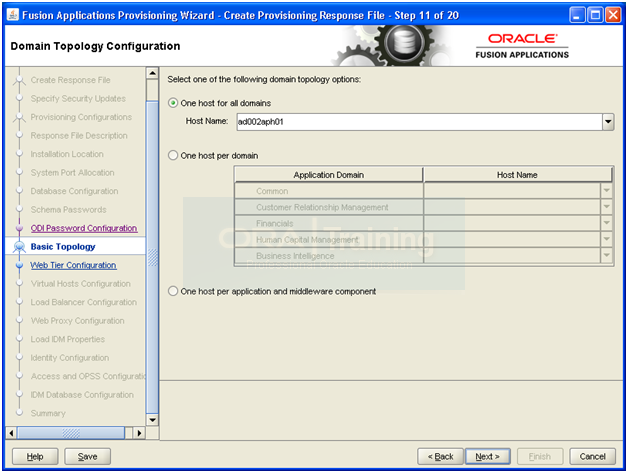Click the Installation Location step label
The height and width of the screenshot is (473, 628).
(67, 154)
